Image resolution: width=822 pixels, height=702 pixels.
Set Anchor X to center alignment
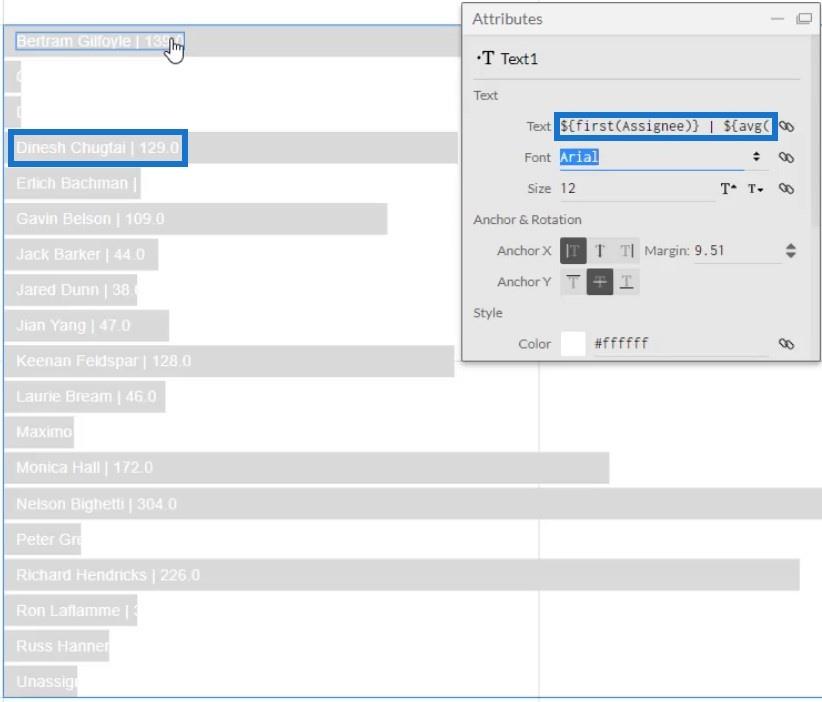pyautogui.click(x=600, y=251)
